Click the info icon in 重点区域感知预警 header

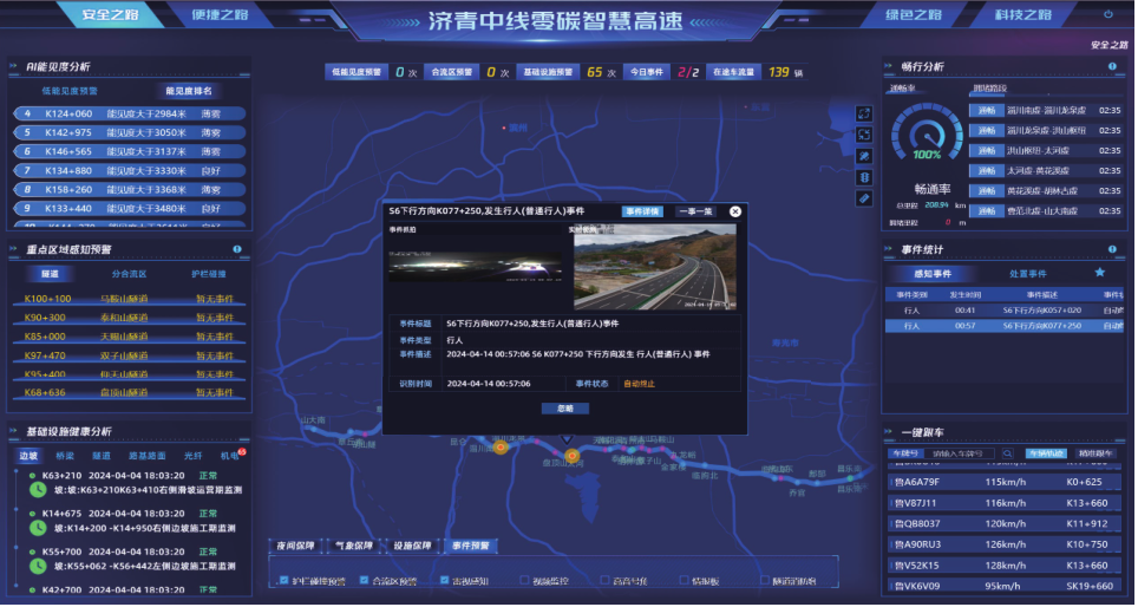pyautogui.click(x=237, y=249)
